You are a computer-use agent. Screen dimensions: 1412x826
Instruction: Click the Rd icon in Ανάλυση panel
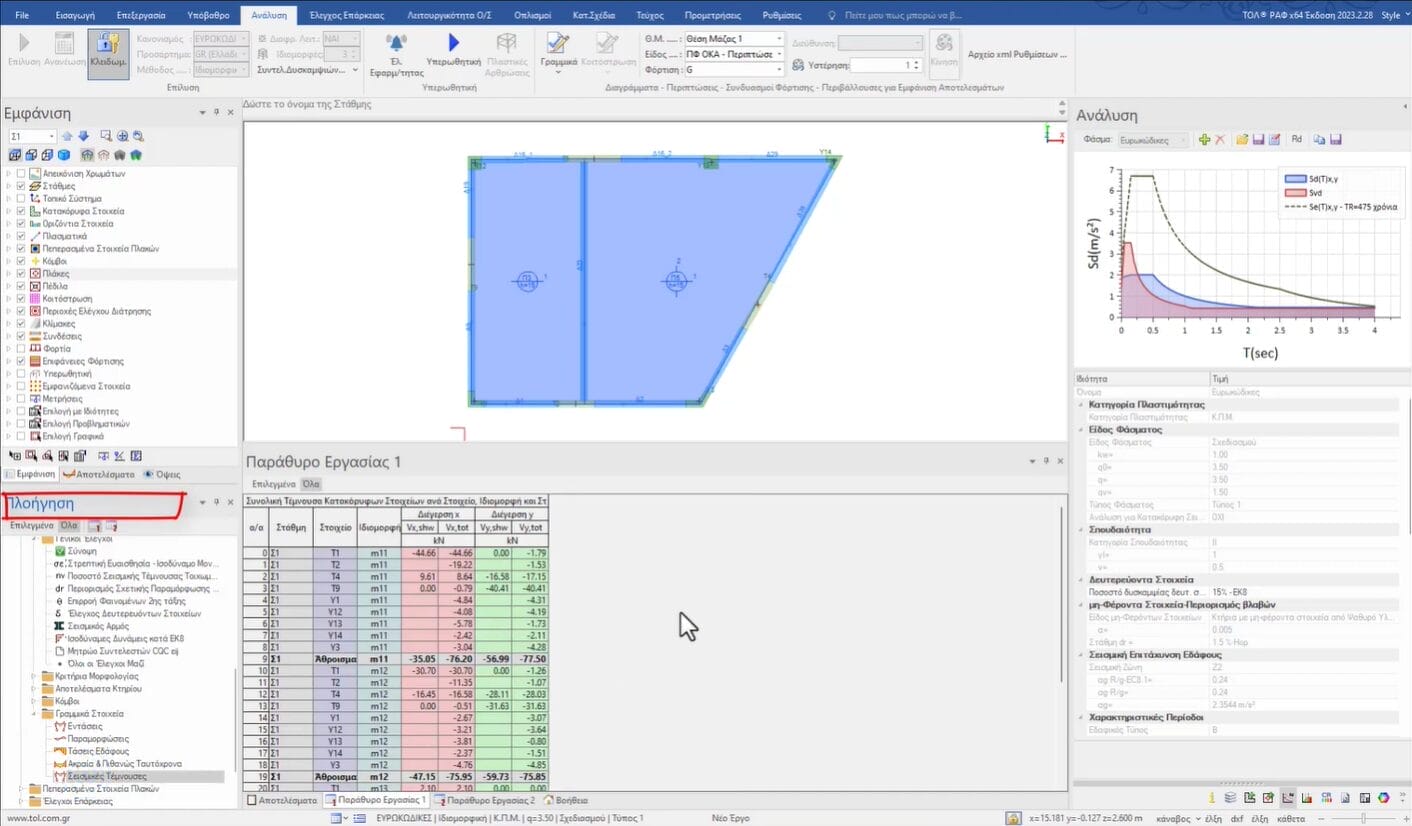coord(1296,141)
